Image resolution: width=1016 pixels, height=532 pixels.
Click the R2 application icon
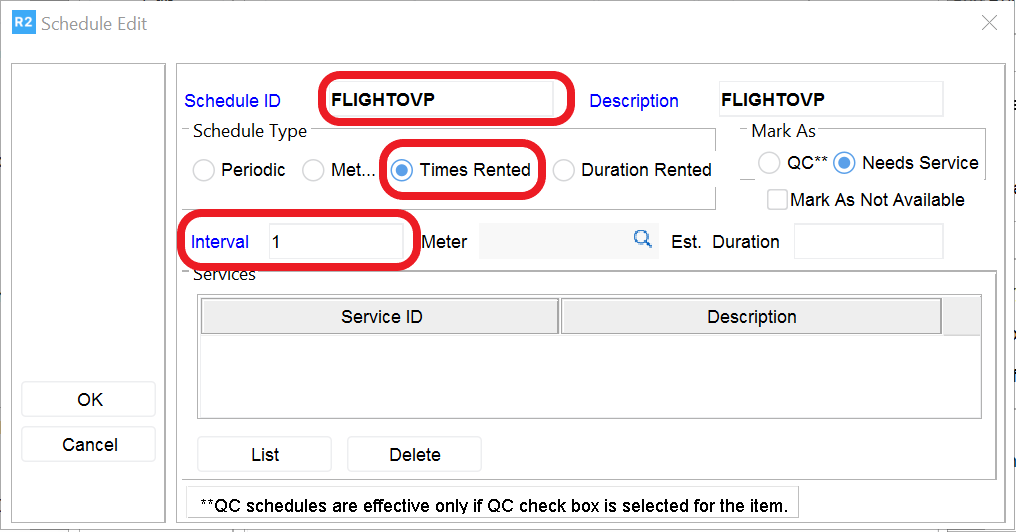click(x=23, y=23)
